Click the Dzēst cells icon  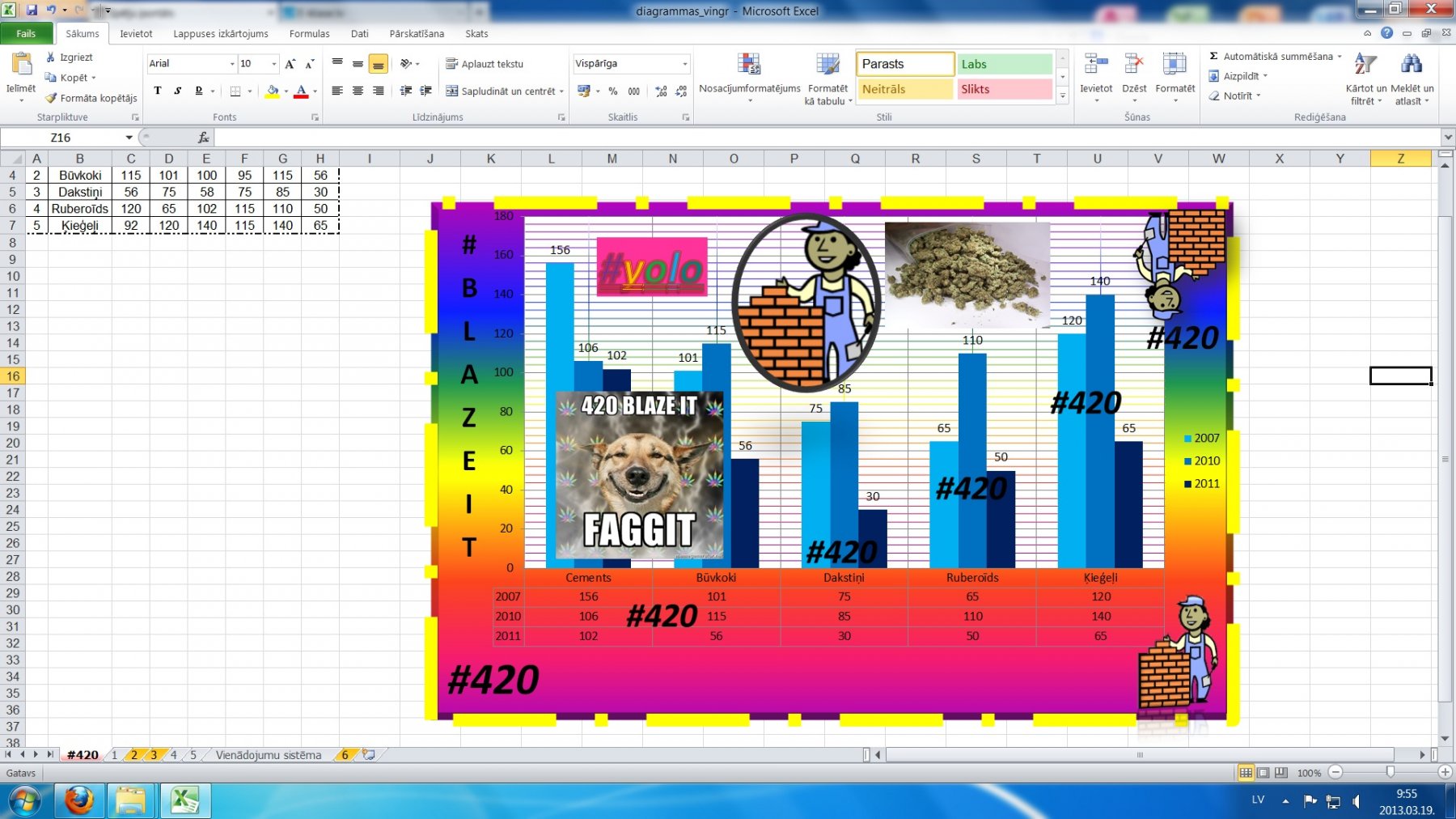click(x=1134, y=65)
